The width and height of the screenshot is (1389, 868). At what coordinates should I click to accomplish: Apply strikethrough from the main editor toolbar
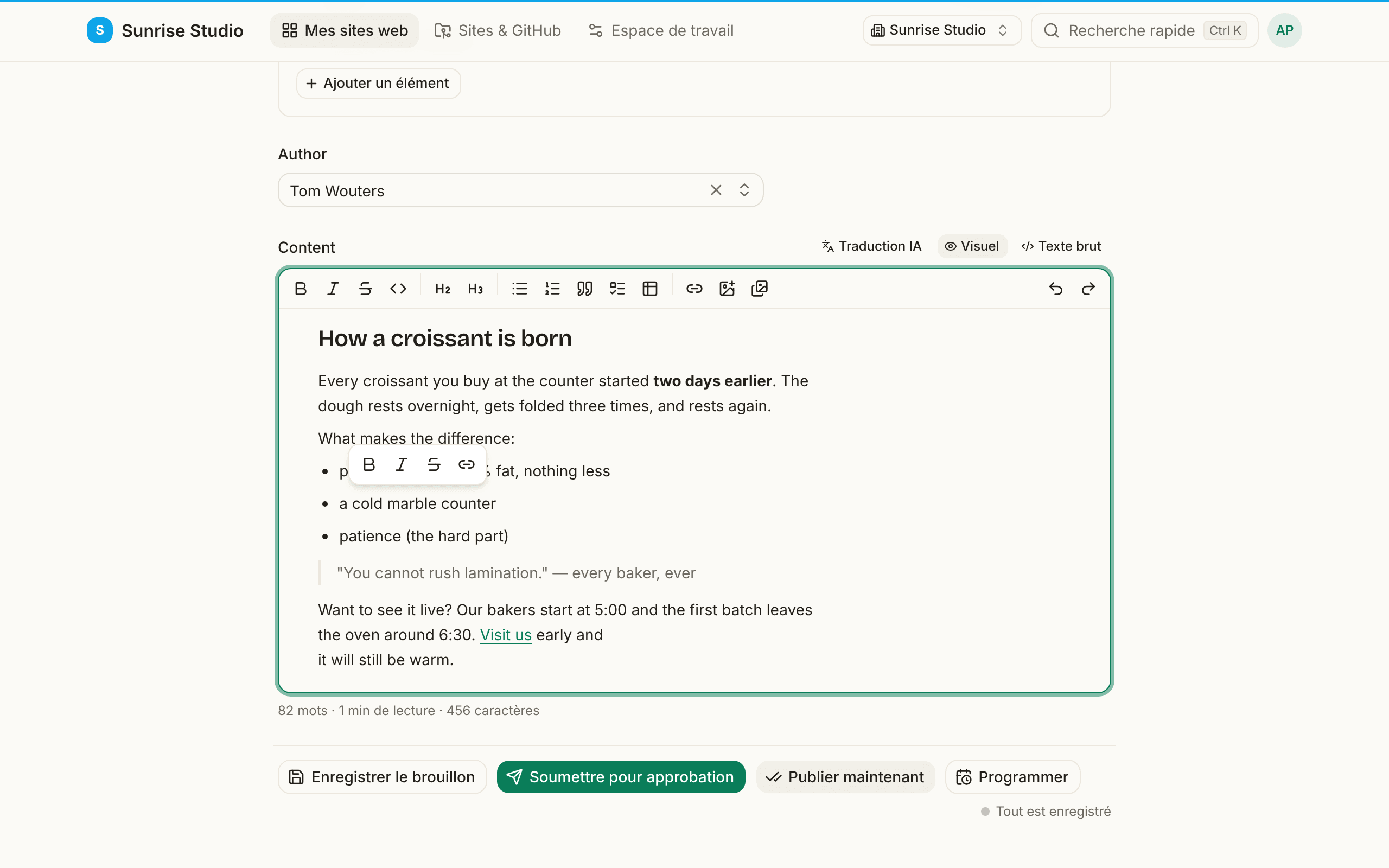[x=366, y=289]
